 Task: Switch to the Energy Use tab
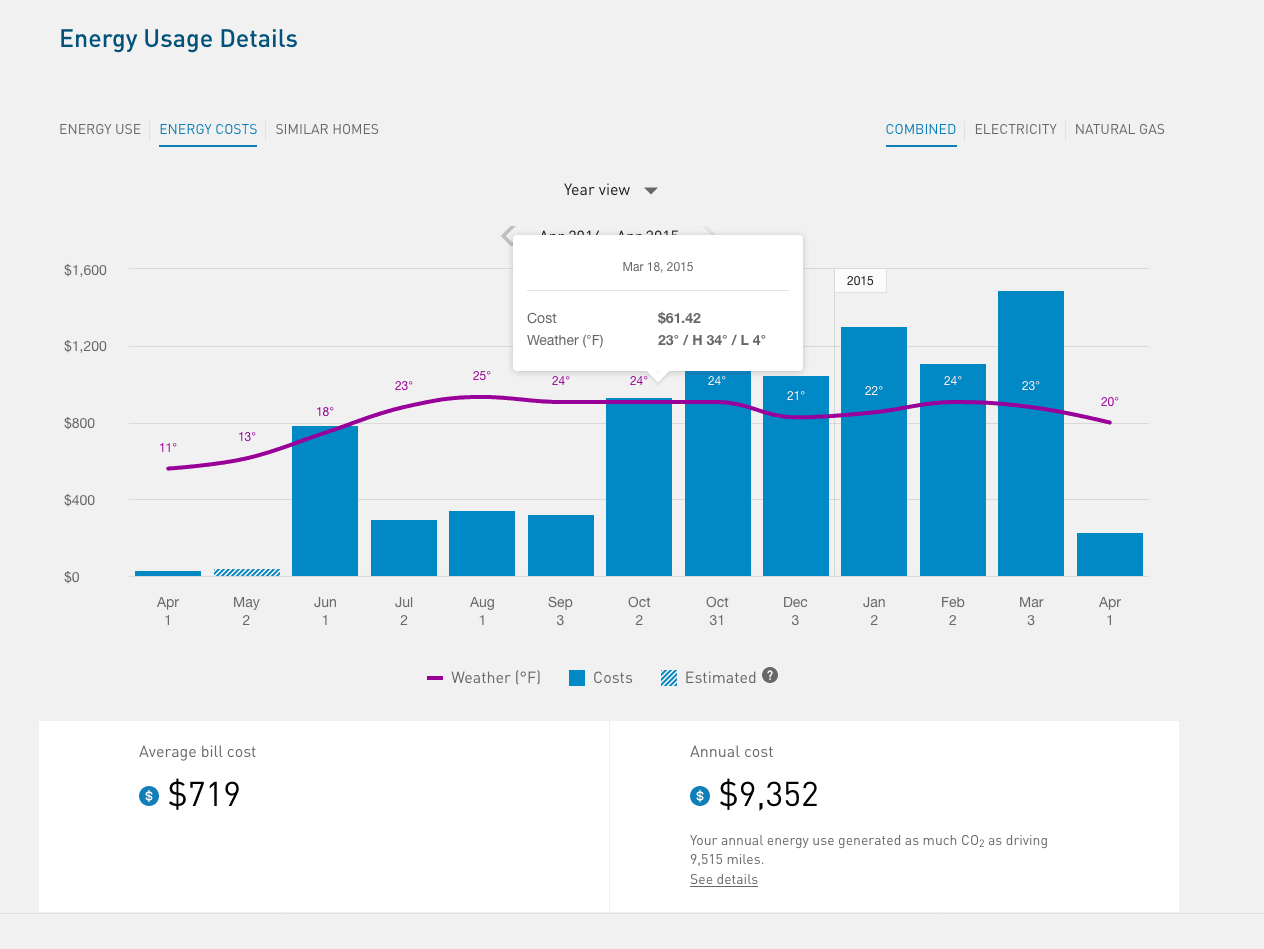click(100, 129)
